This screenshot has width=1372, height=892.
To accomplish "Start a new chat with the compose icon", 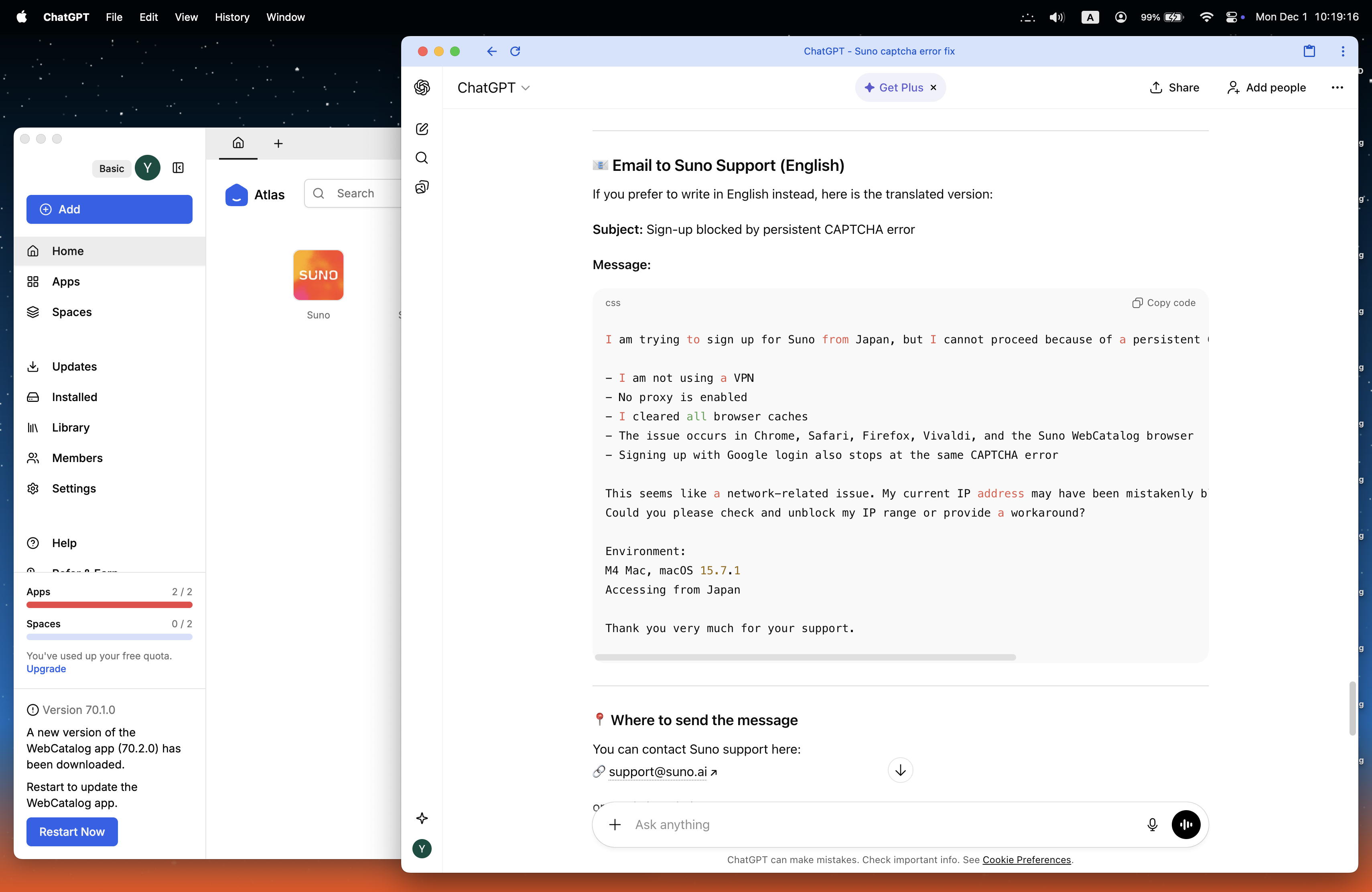I will tap(422, 129).
